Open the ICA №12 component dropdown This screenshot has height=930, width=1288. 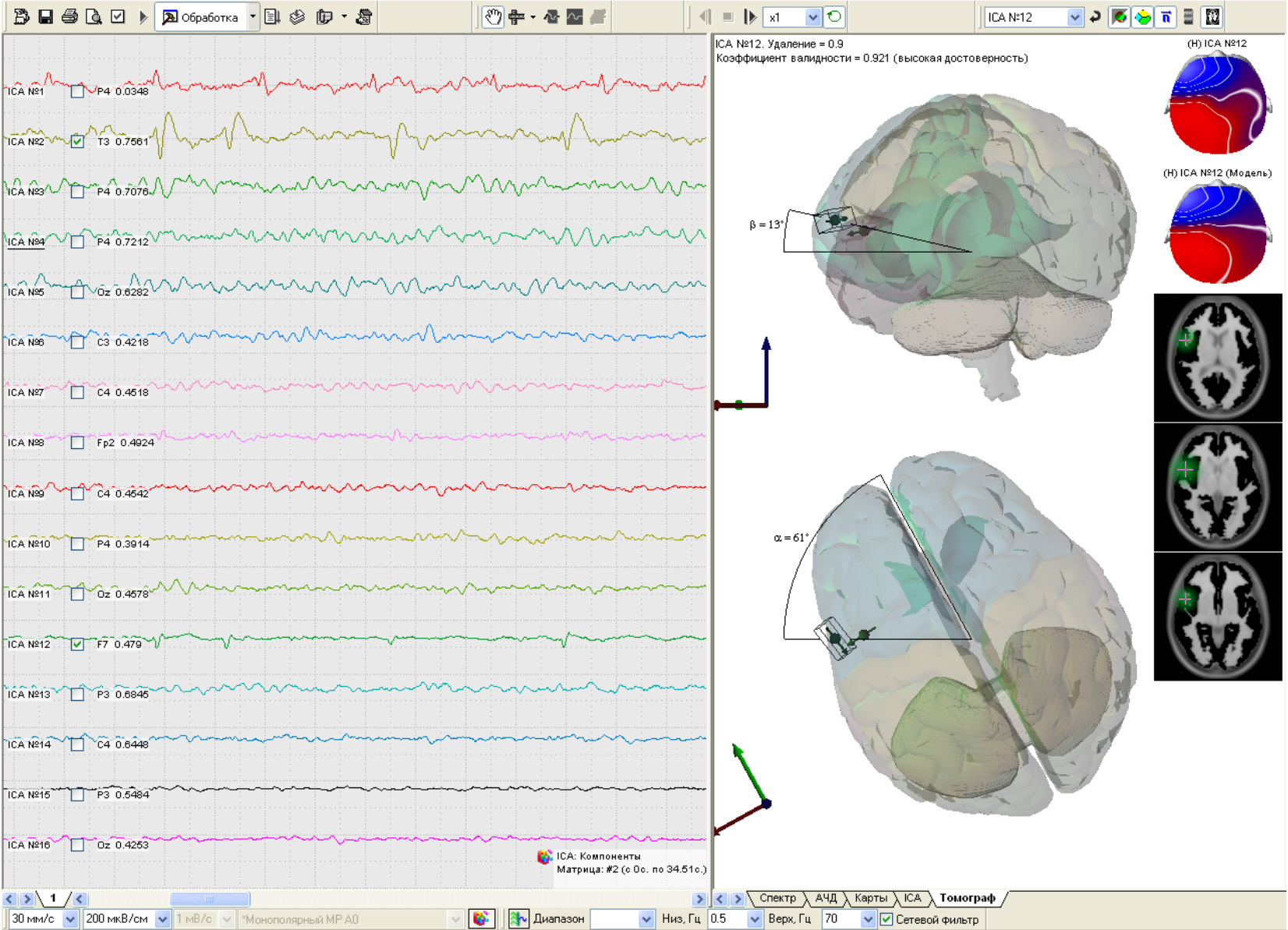pos(1074,17)
